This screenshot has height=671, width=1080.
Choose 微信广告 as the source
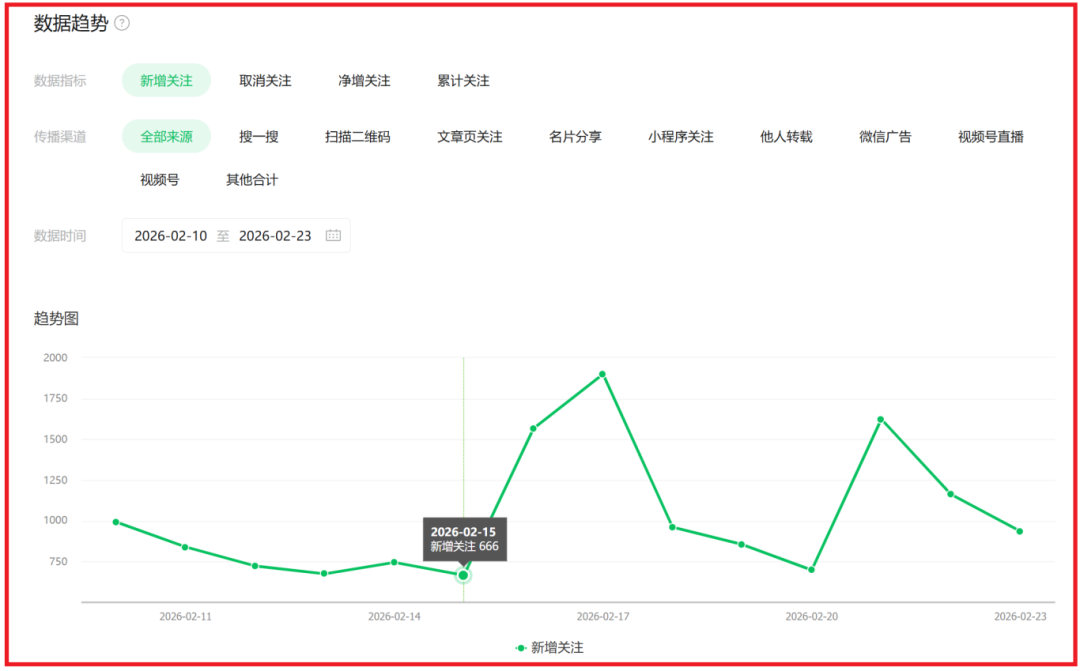[884, 137]
